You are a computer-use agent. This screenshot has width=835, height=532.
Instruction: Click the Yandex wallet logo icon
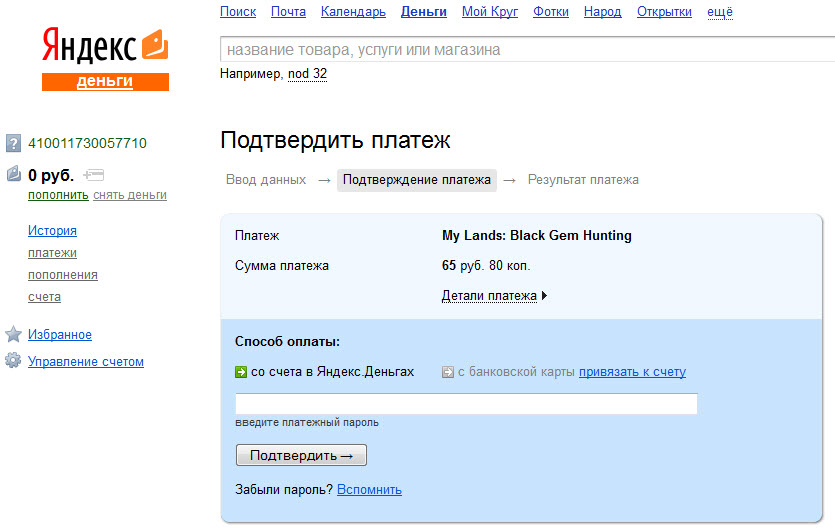click(155, 44)
